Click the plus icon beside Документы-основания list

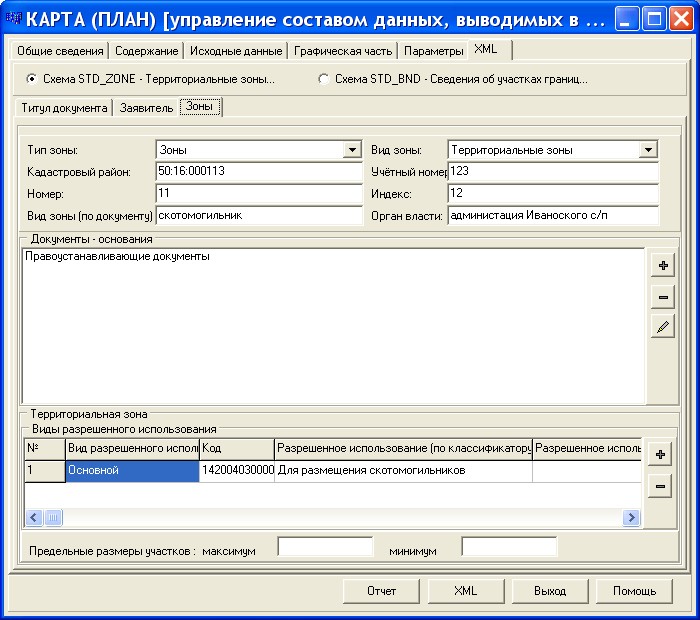click(x=661, y=265)
